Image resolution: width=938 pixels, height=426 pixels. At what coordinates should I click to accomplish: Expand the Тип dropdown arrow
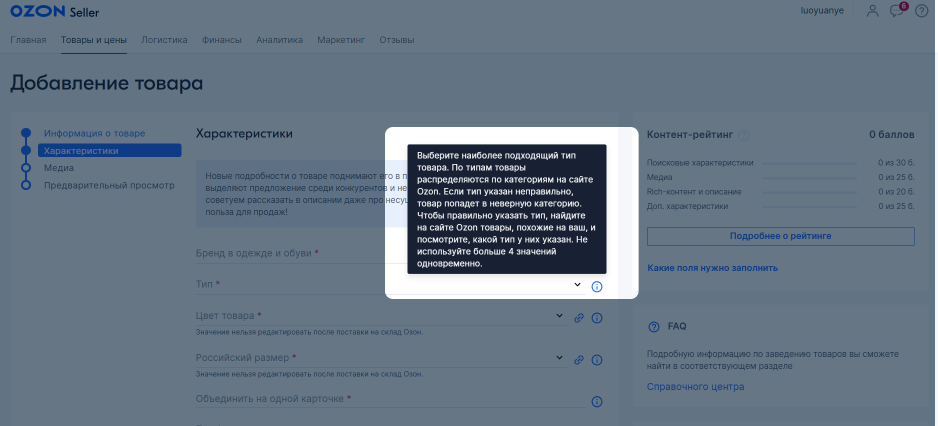click(x=577, y=284)
